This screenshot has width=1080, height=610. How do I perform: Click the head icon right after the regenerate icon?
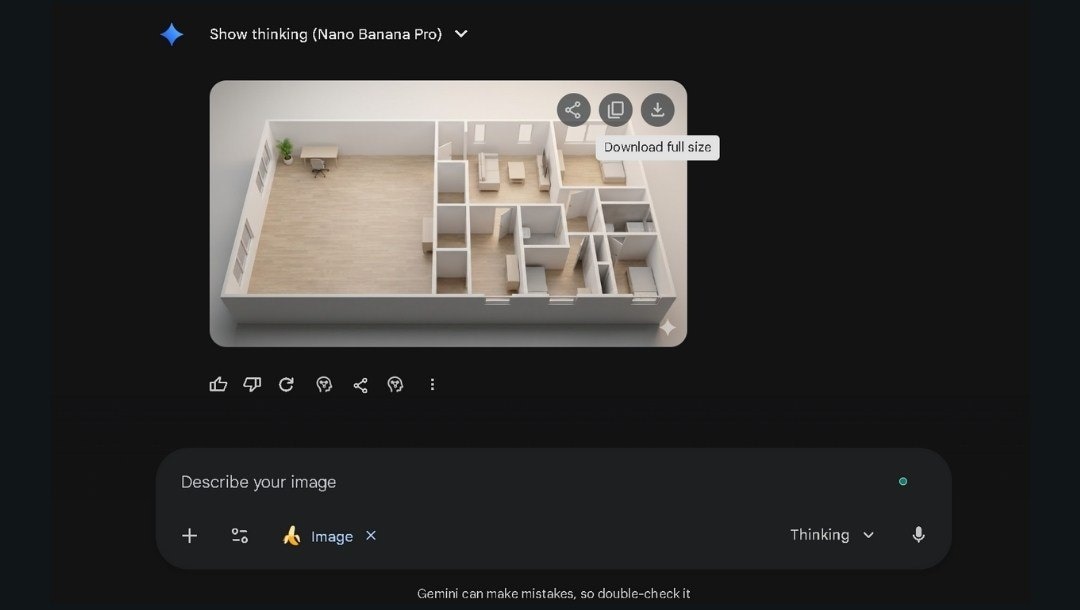(x=324, y=384)
